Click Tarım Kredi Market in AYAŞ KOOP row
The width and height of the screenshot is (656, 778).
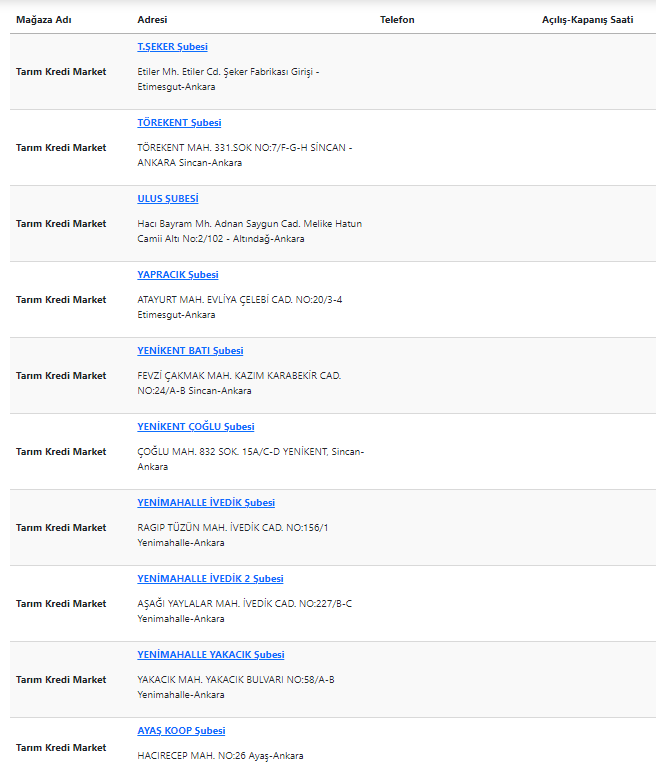pyautogui.click(x=61, y=747)
